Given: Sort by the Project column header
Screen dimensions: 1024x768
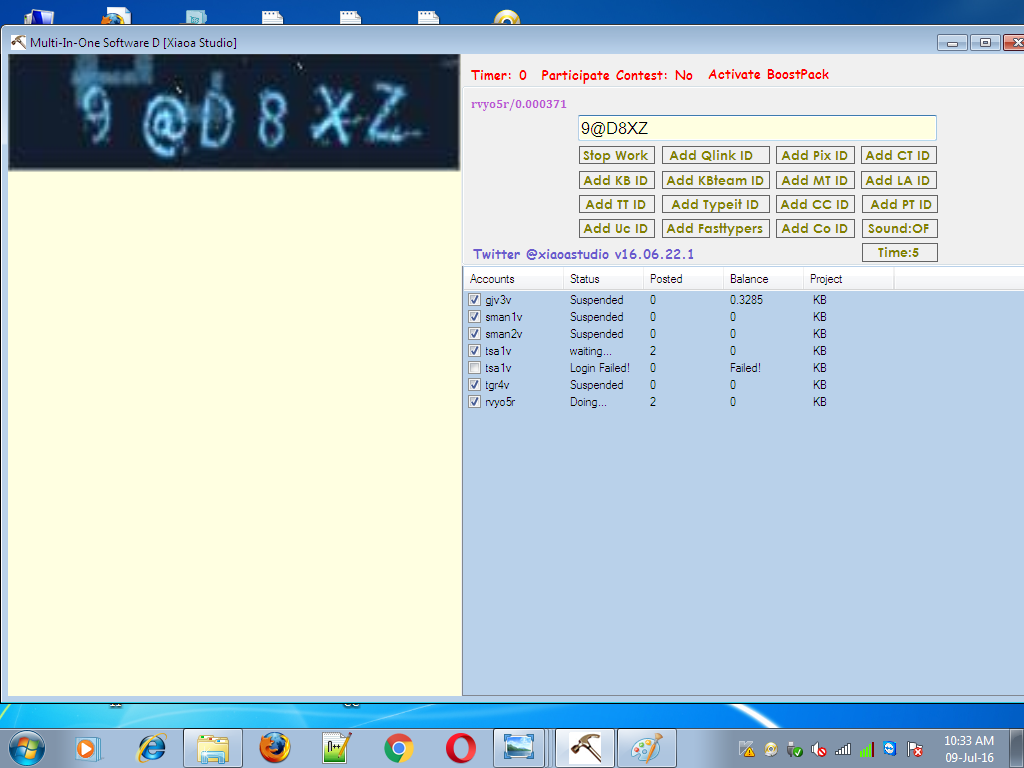Looking at the screenshot, I should [848, 279].
